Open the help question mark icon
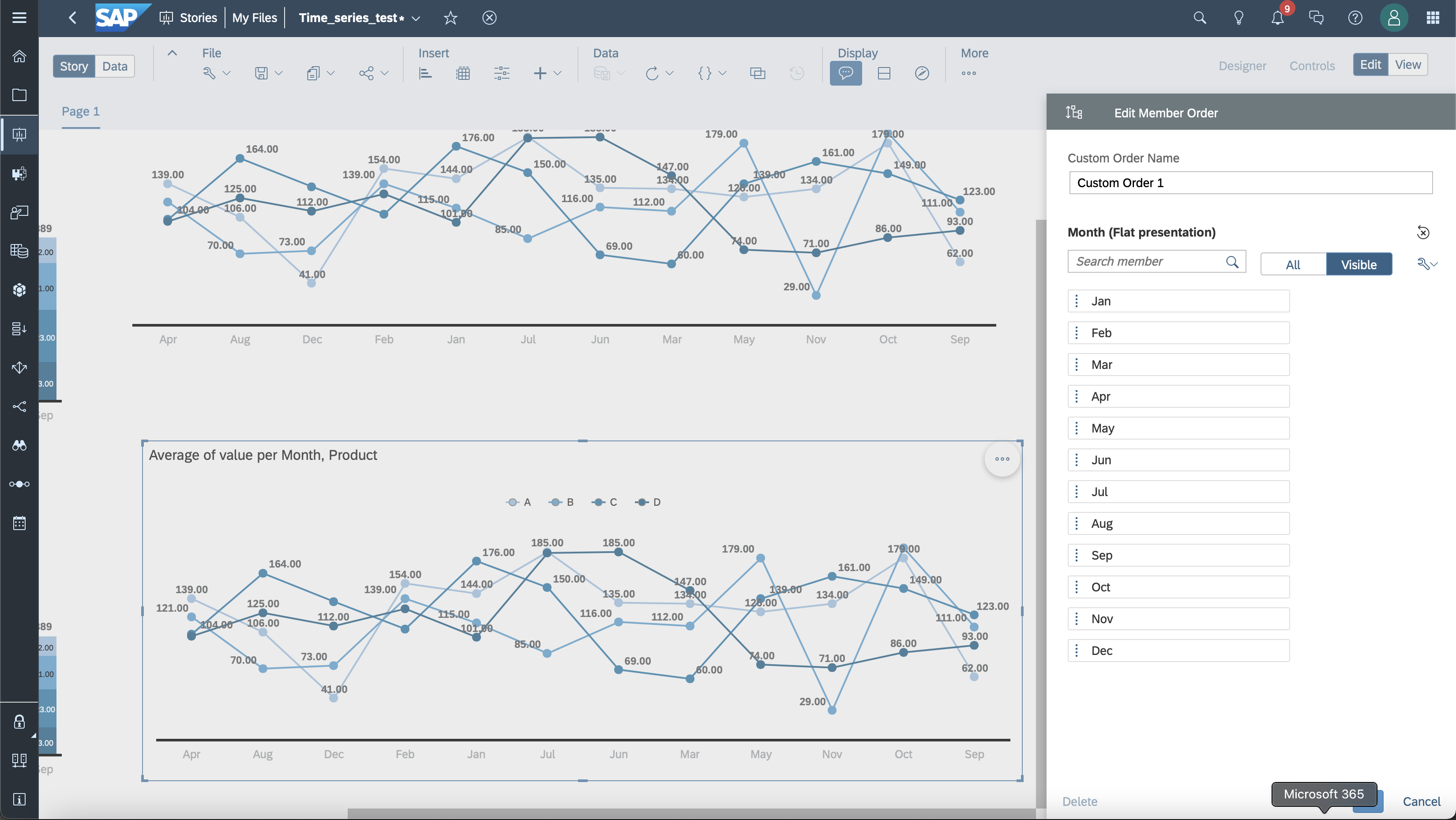 (x=1355, y=18)
